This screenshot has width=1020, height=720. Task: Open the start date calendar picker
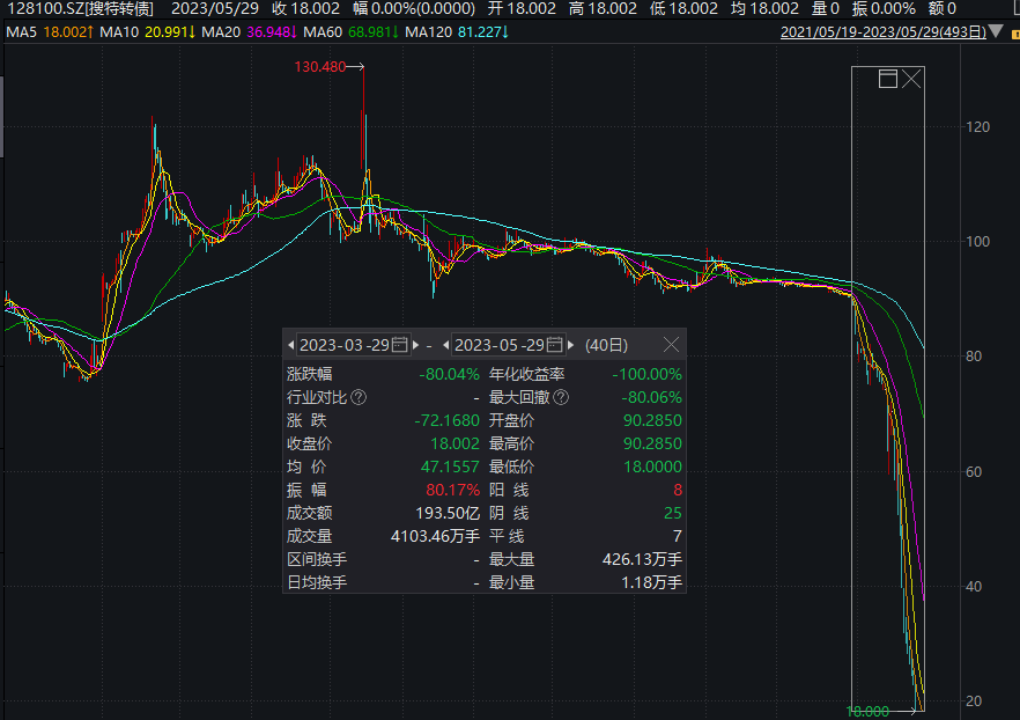click(x=400, y=345)
